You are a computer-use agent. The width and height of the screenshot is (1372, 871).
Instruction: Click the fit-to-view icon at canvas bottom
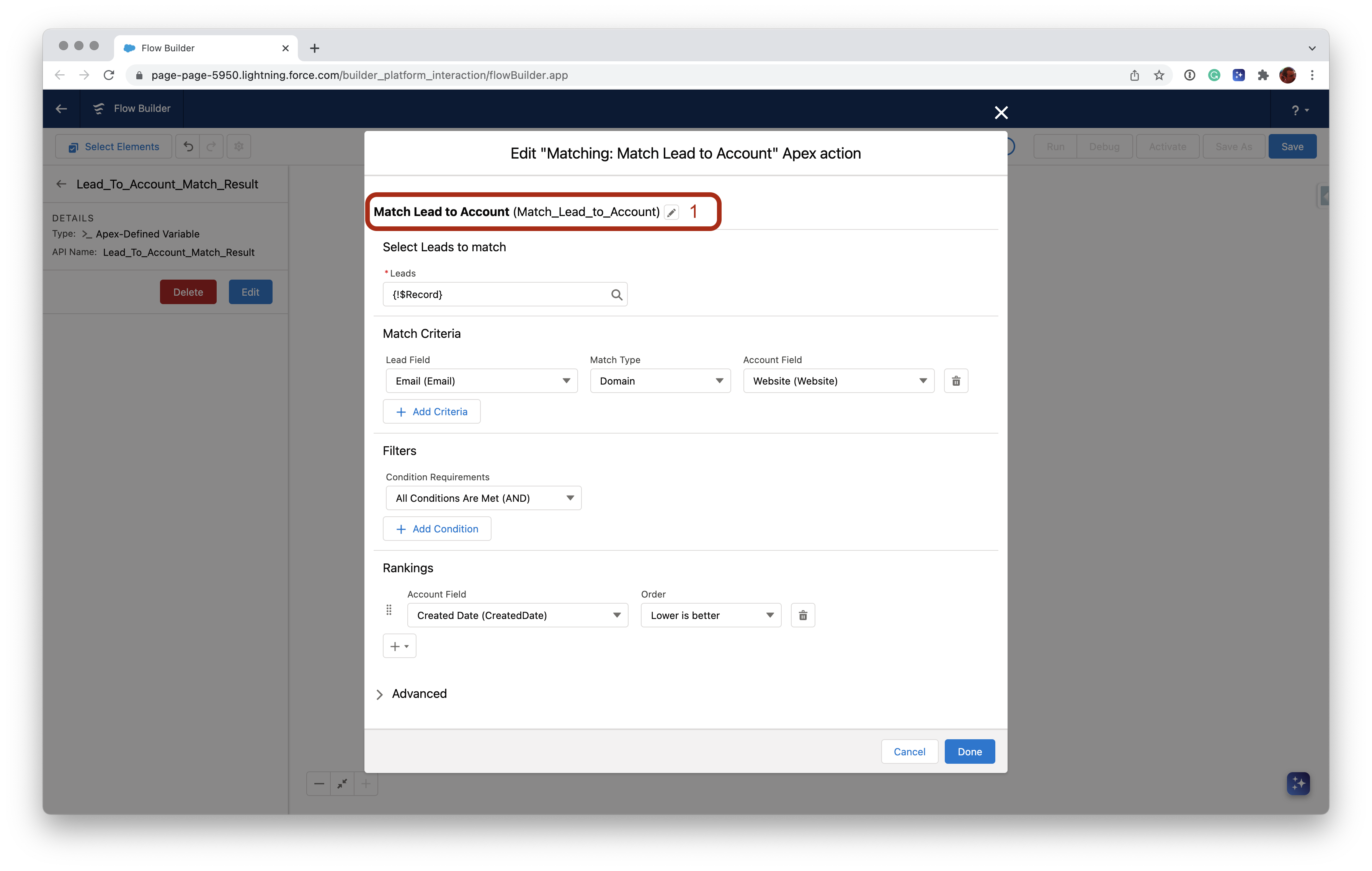coord(343,784)
